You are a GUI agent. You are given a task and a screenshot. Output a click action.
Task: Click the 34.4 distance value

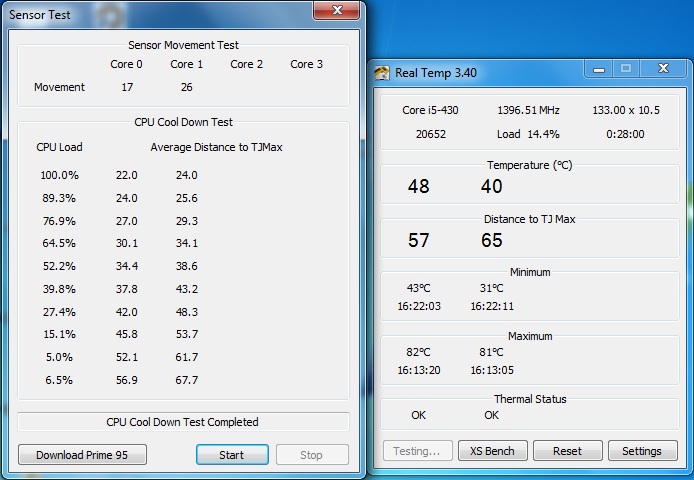(127, 266)
